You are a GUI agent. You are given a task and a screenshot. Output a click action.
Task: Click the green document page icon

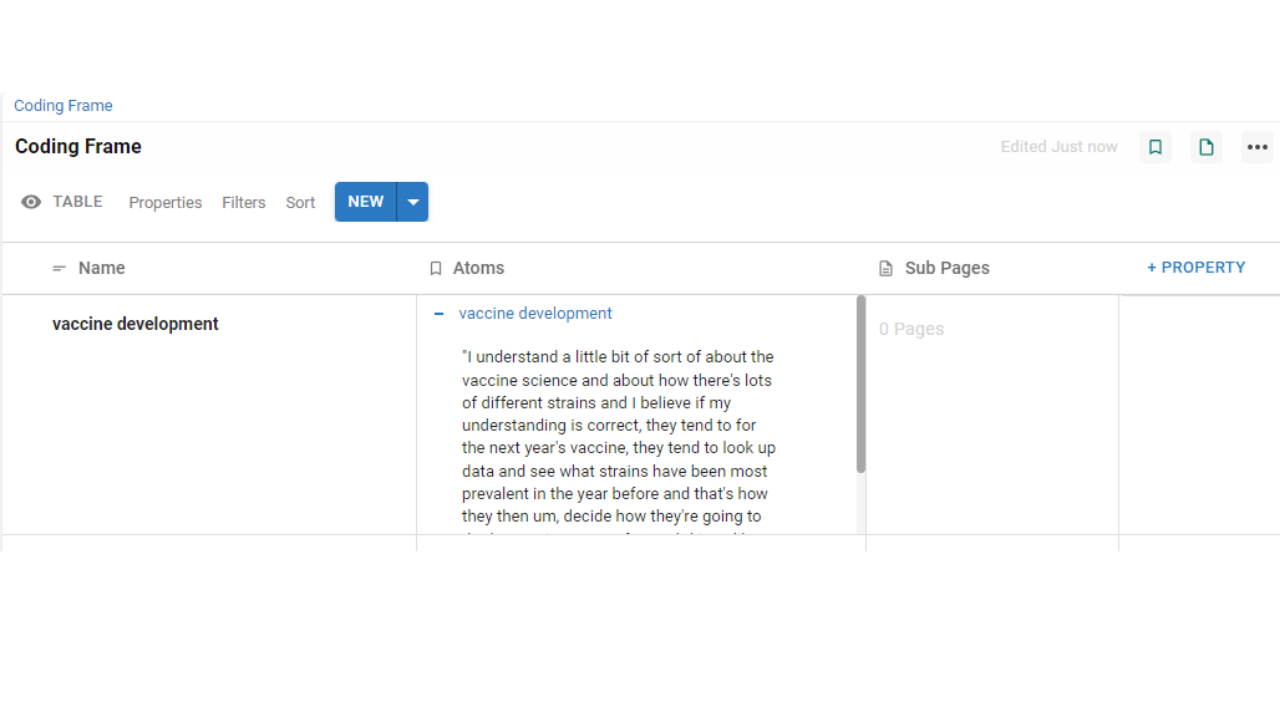click(x=1206, y=147)
